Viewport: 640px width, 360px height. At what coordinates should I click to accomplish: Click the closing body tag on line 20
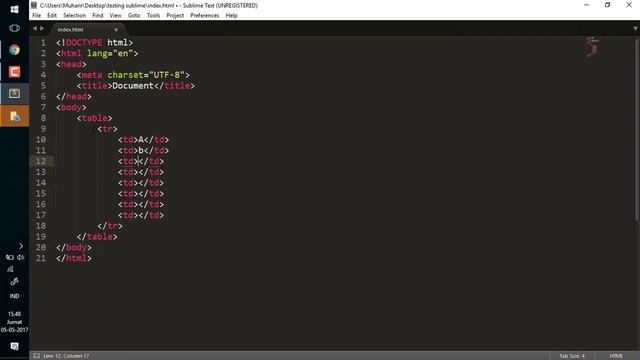pos(74,247)
